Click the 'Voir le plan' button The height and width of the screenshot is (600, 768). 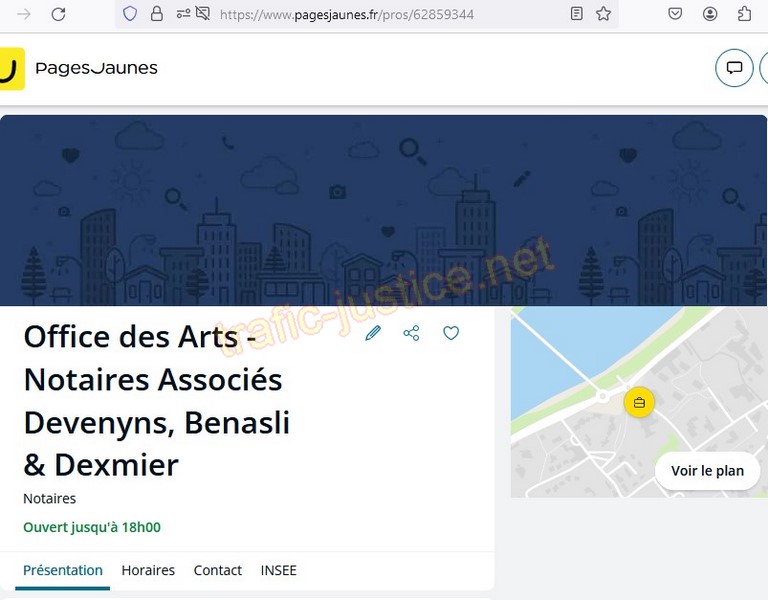707,471
